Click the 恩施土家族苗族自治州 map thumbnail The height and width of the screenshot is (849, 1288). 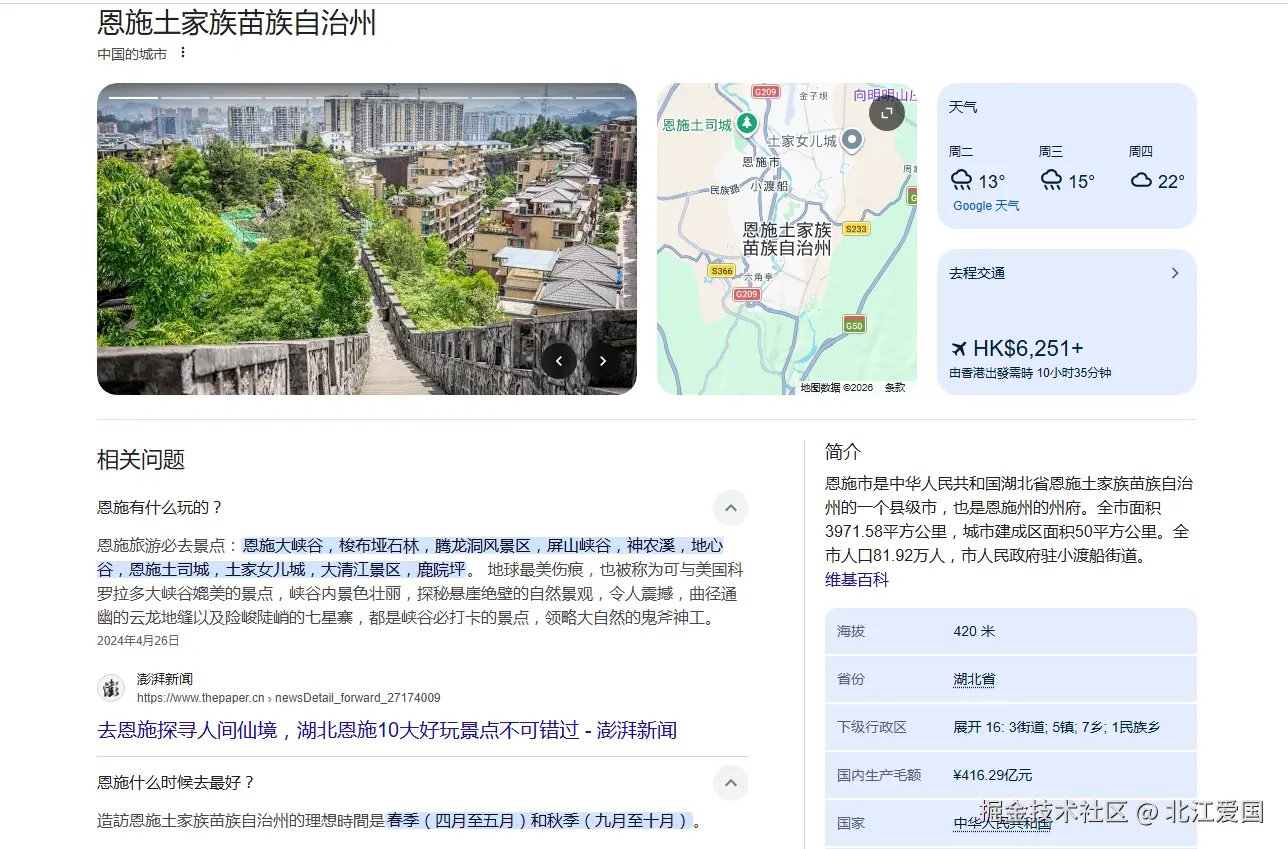click(x=786, y=239)
